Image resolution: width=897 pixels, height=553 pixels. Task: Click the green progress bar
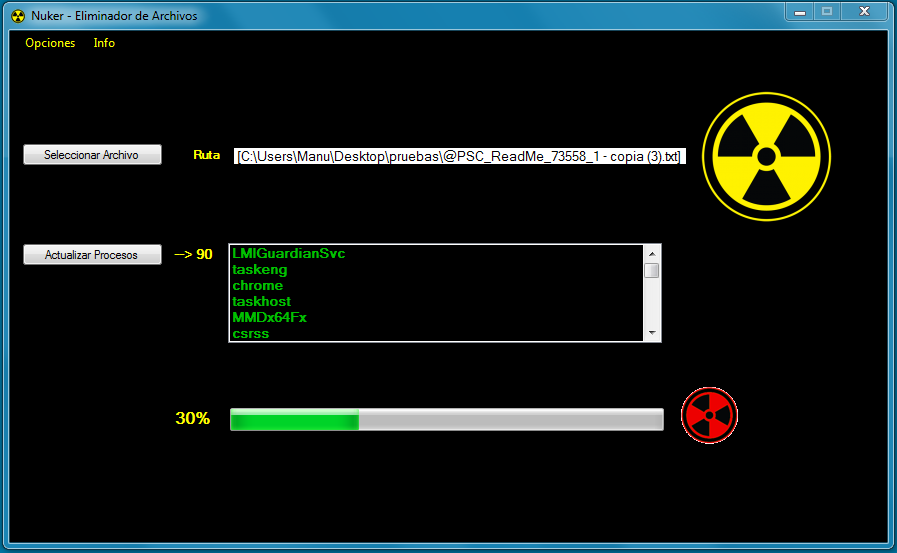[x=447, y=419]
